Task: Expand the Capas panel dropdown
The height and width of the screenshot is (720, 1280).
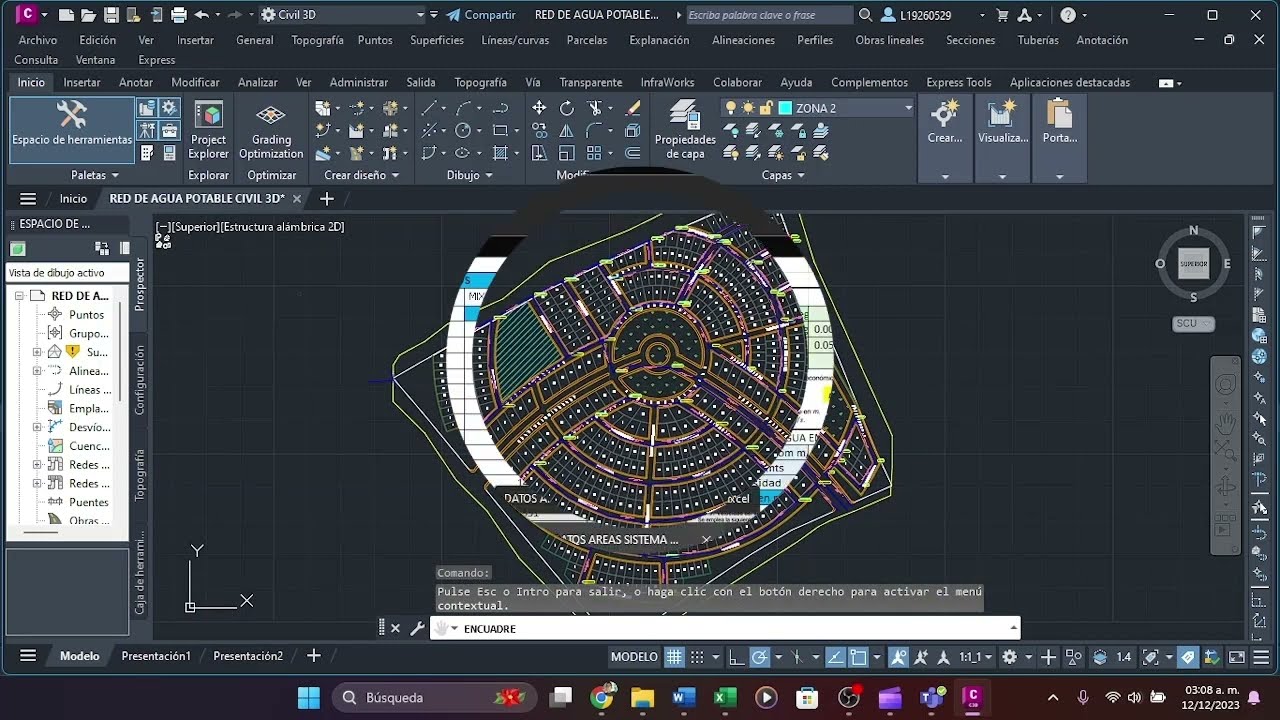Action: 784,175
